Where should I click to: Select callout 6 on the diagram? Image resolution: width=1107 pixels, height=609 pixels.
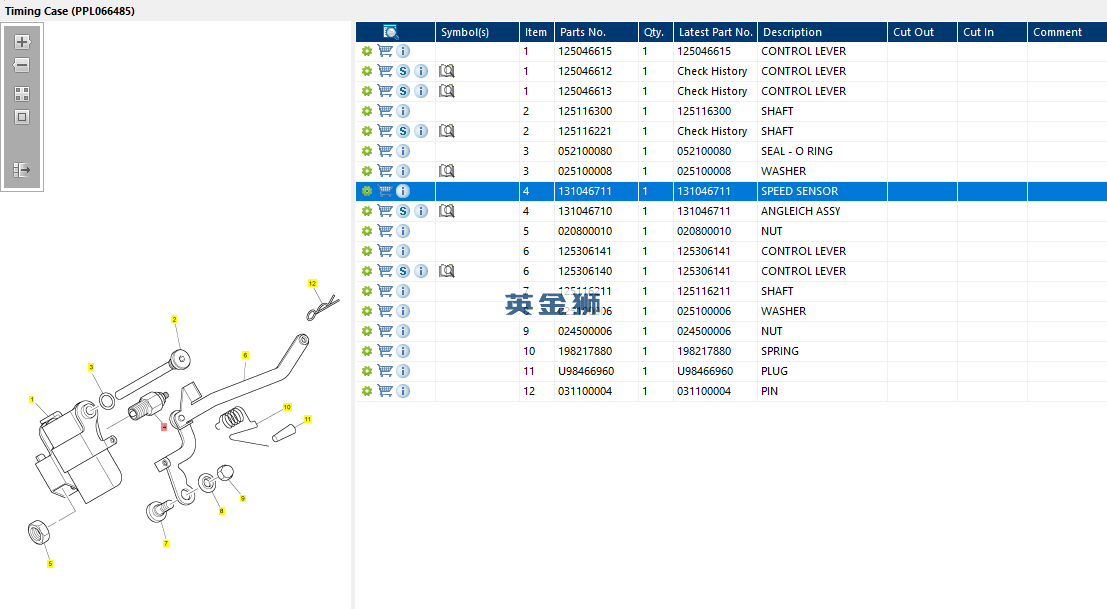pos(245,355)
